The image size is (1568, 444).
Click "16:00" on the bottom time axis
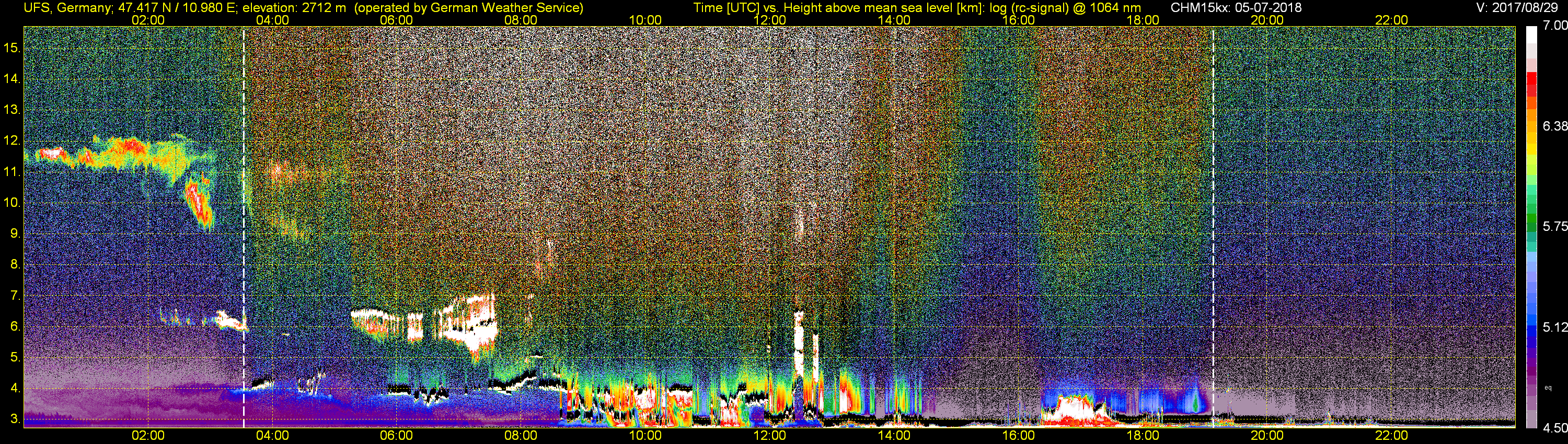(1018, 436)
